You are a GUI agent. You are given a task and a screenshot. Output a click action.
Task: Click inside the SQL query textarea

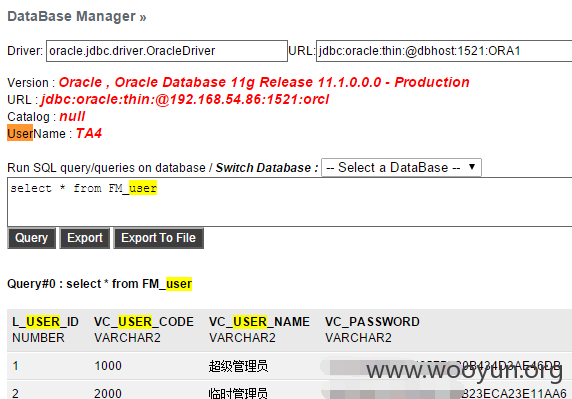(x=290, y=202)
